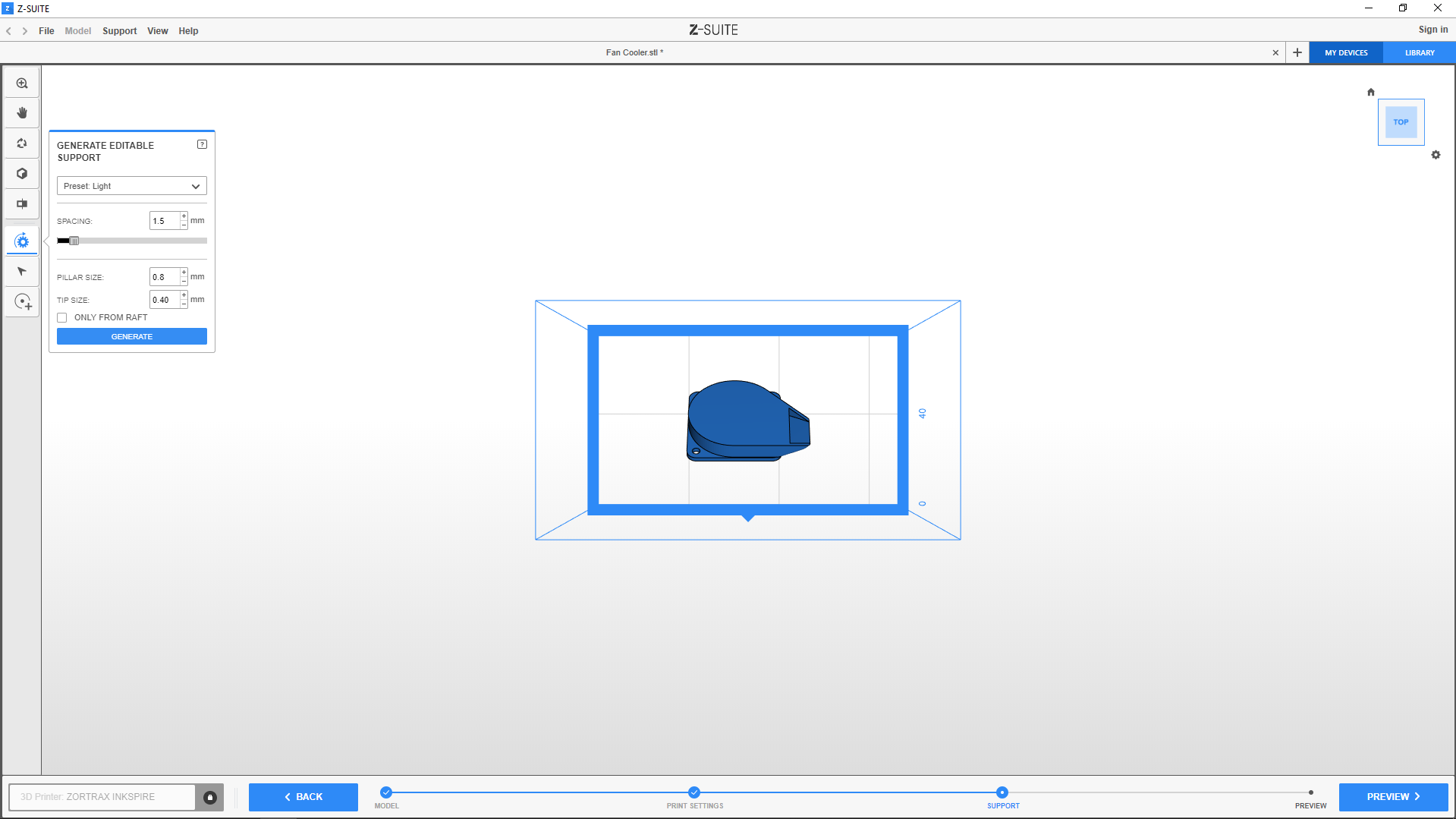Open the Support menu
The width and height of the screenshot is (1456, 819).
point(119,31)
